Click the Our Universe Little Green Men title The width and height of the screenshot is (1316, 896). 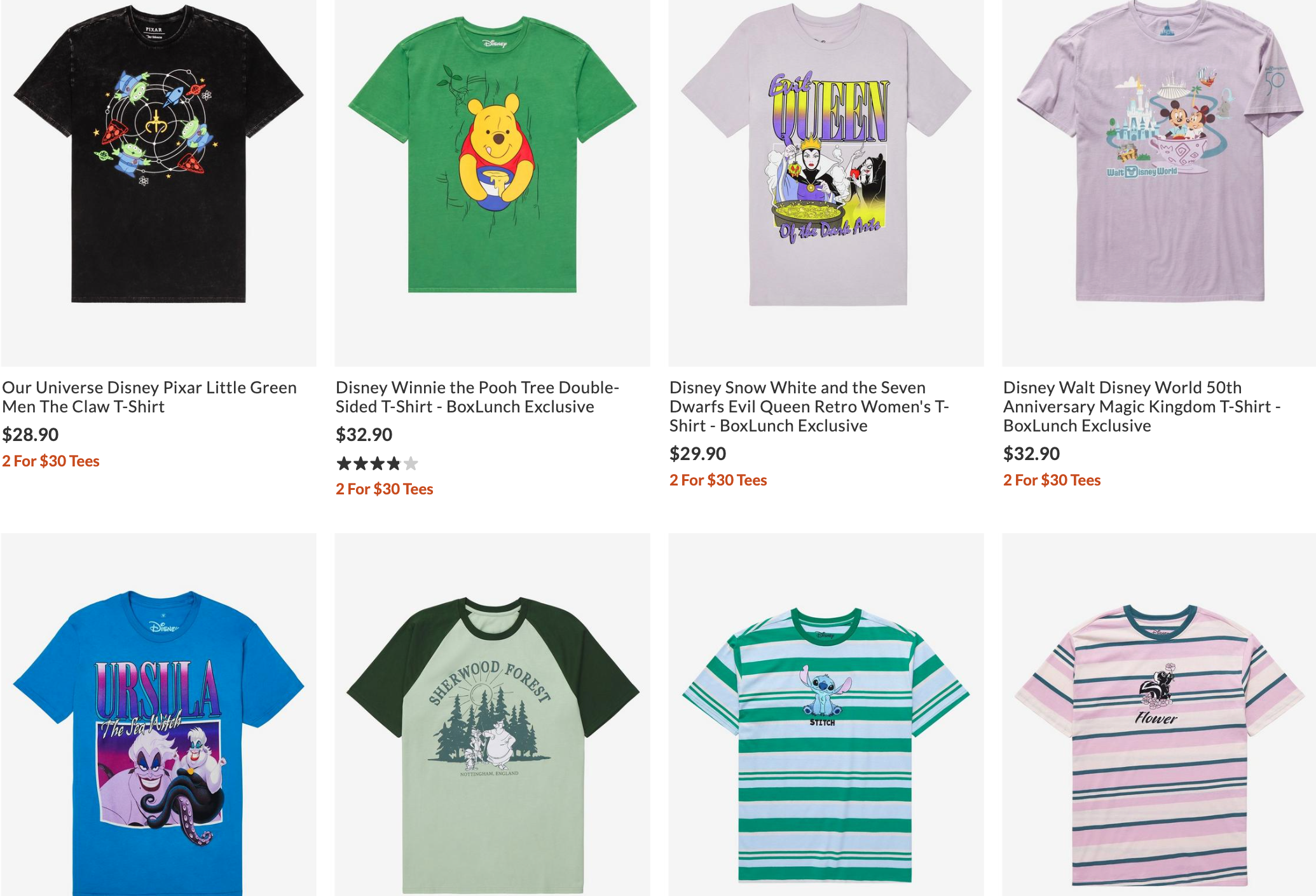click(x=149, y=397)
